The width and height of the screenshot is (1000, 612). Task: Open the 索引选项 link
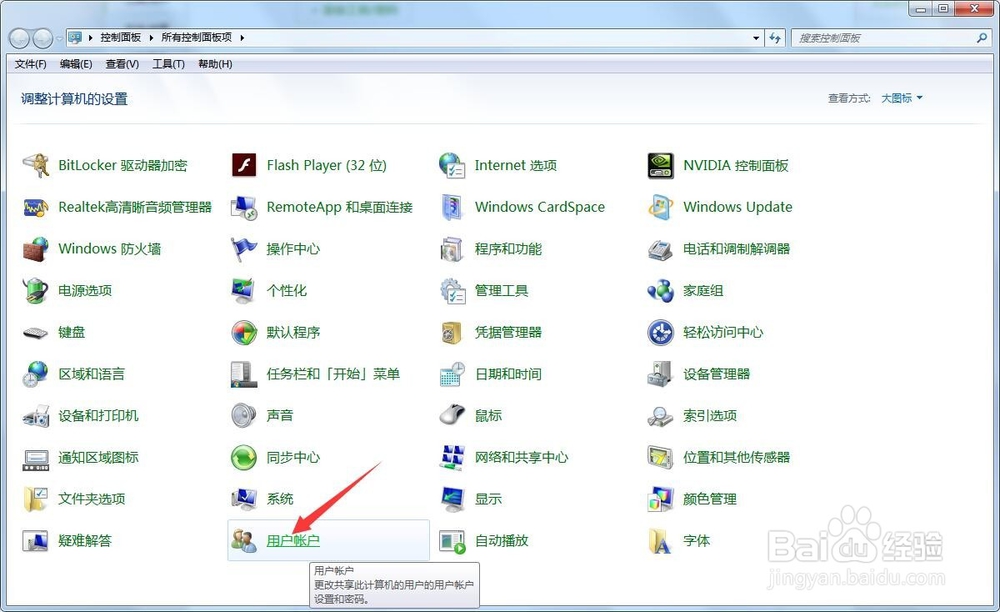coord(710,416)
